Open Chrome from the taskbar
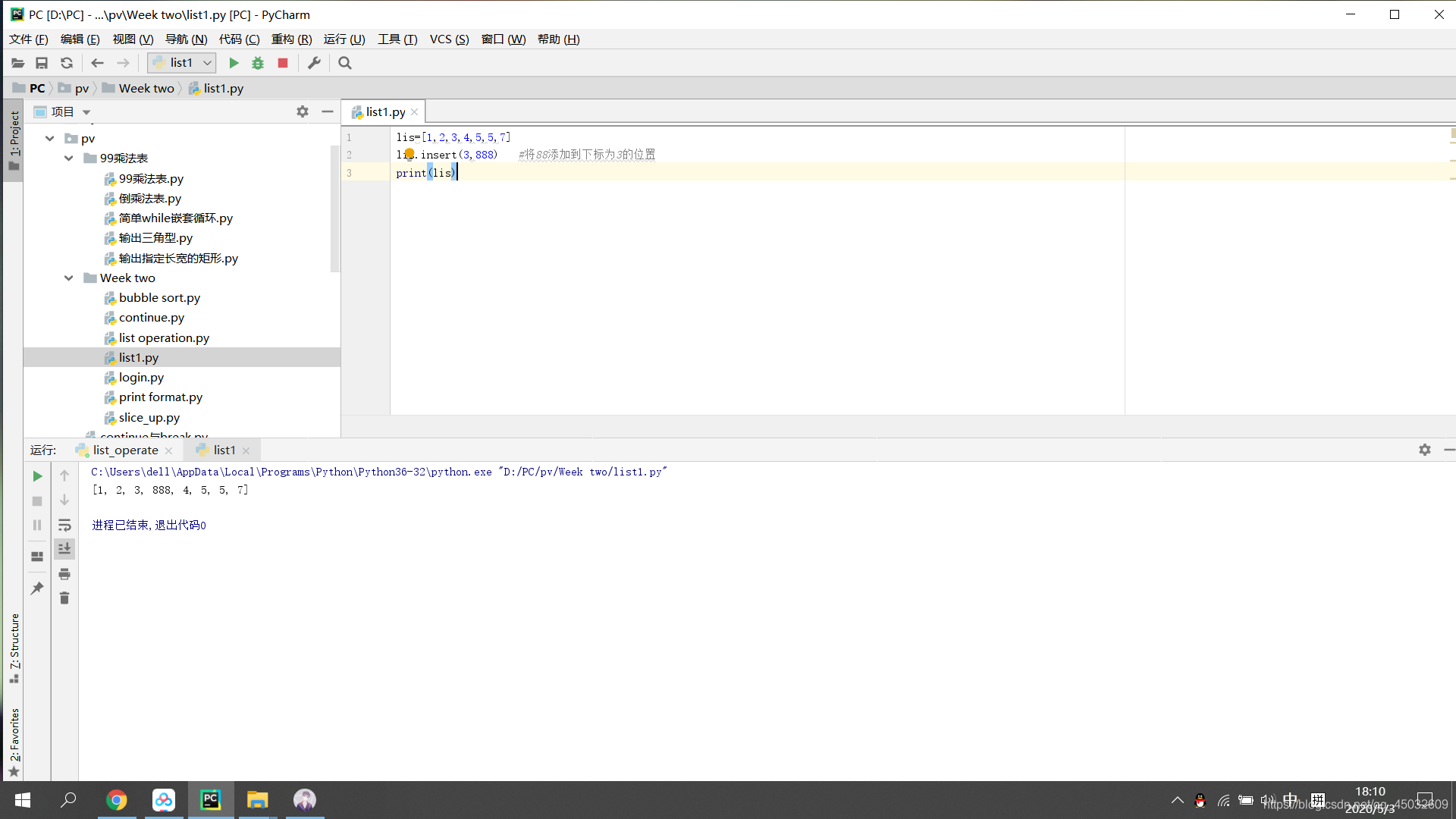This screenshot has height=819, width=1456. (117, 800)
